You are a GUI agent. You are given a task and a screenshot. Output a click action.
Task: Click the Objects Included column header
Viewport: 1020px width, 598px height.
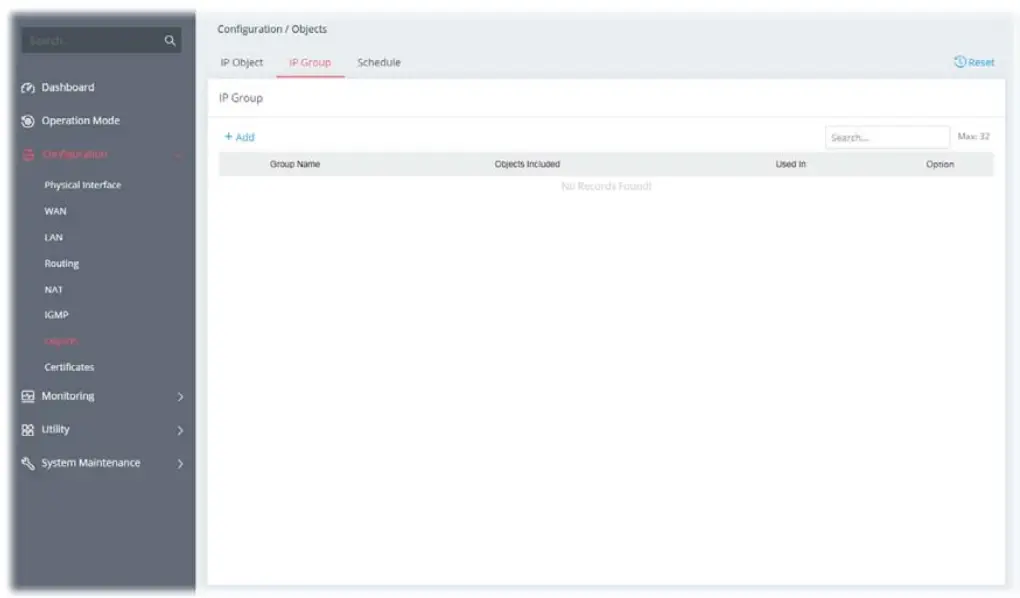527,164
